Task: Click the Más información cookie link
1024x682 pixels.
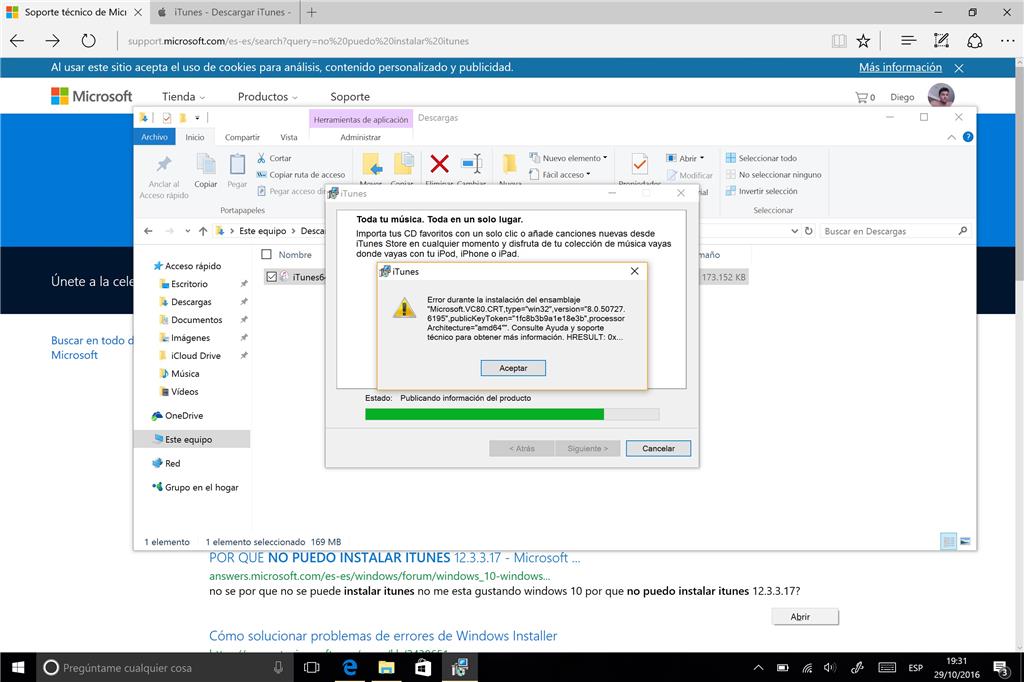Action: (x=900, y=67)
